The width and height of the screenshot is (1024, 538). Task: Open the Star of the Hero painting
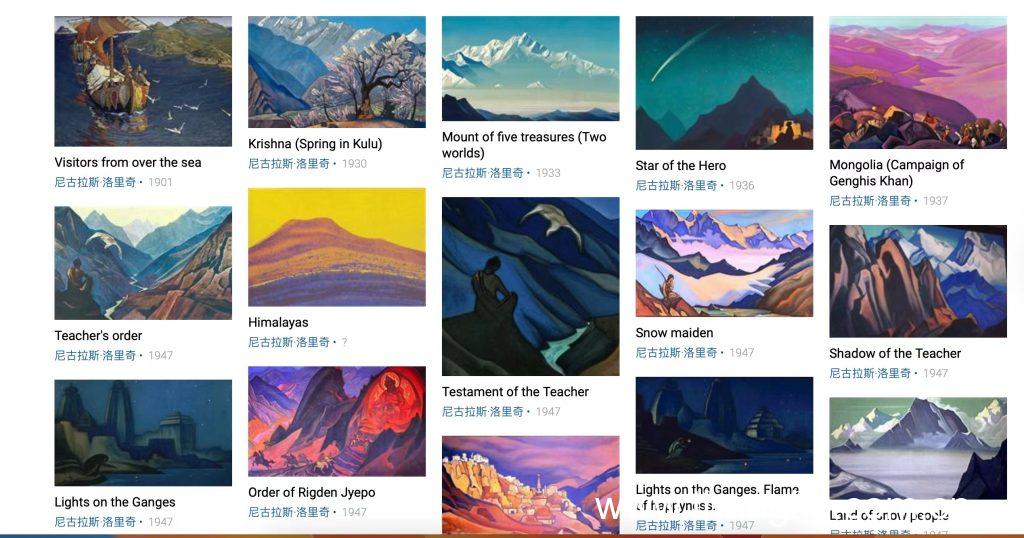click(724, 83)
